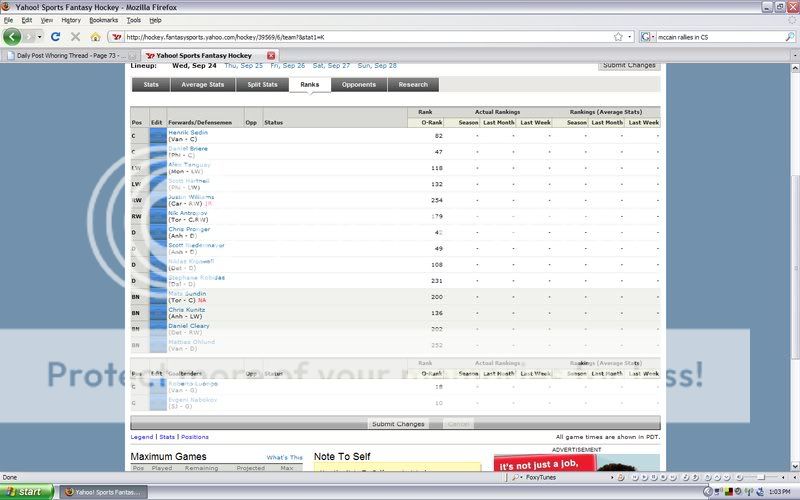Click the Edit box for Henrik Sedin
The height and width of the screenshot is (500, 800).
point(157,136)
